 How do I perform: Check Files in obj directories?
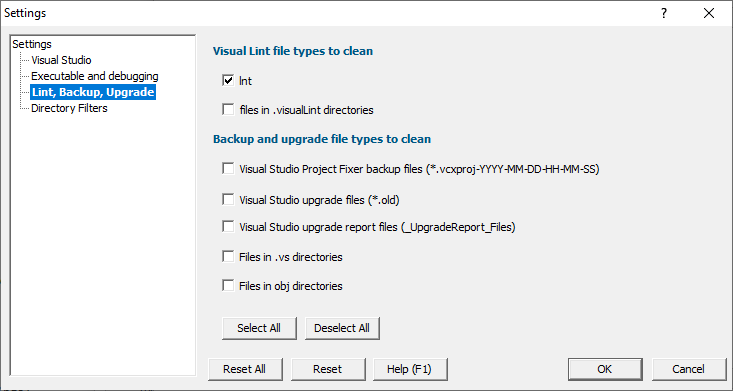pos(228,285)
